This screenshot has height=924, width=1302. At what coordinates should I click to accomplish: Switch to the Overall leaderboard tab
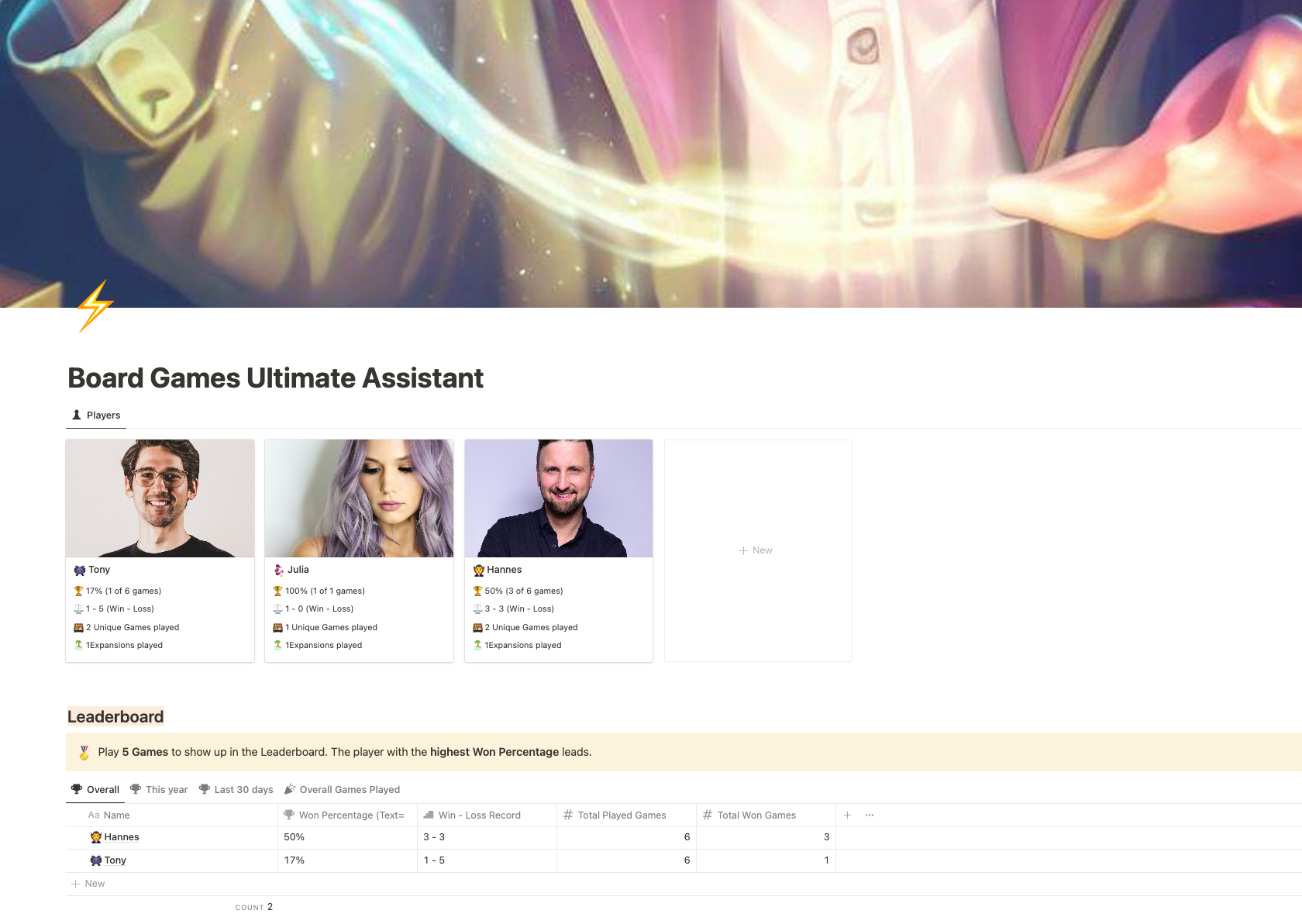pyautogui.click(x=95, y=790)
